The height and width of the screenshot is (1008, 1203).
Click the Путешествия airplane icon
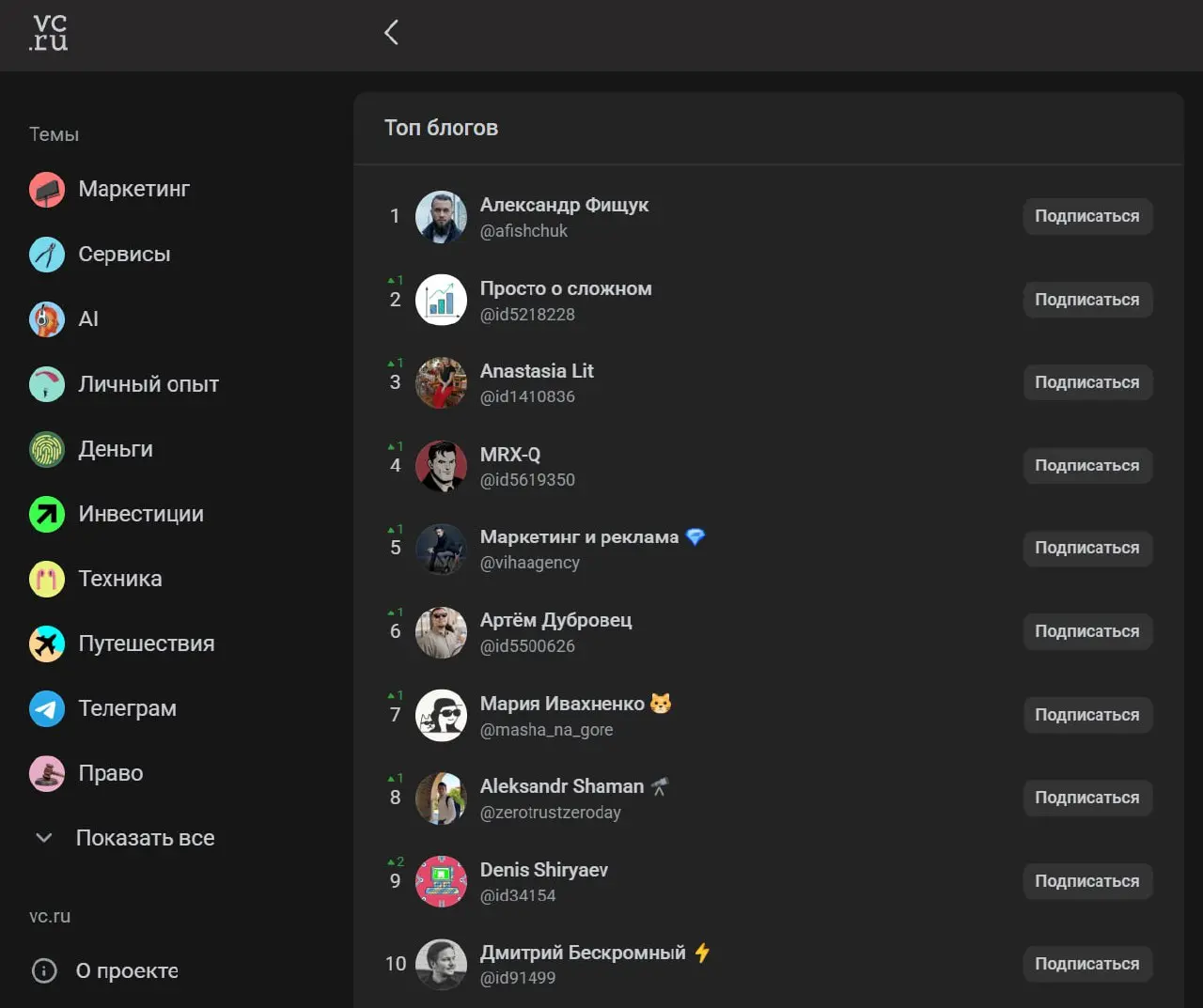point(47,644)
